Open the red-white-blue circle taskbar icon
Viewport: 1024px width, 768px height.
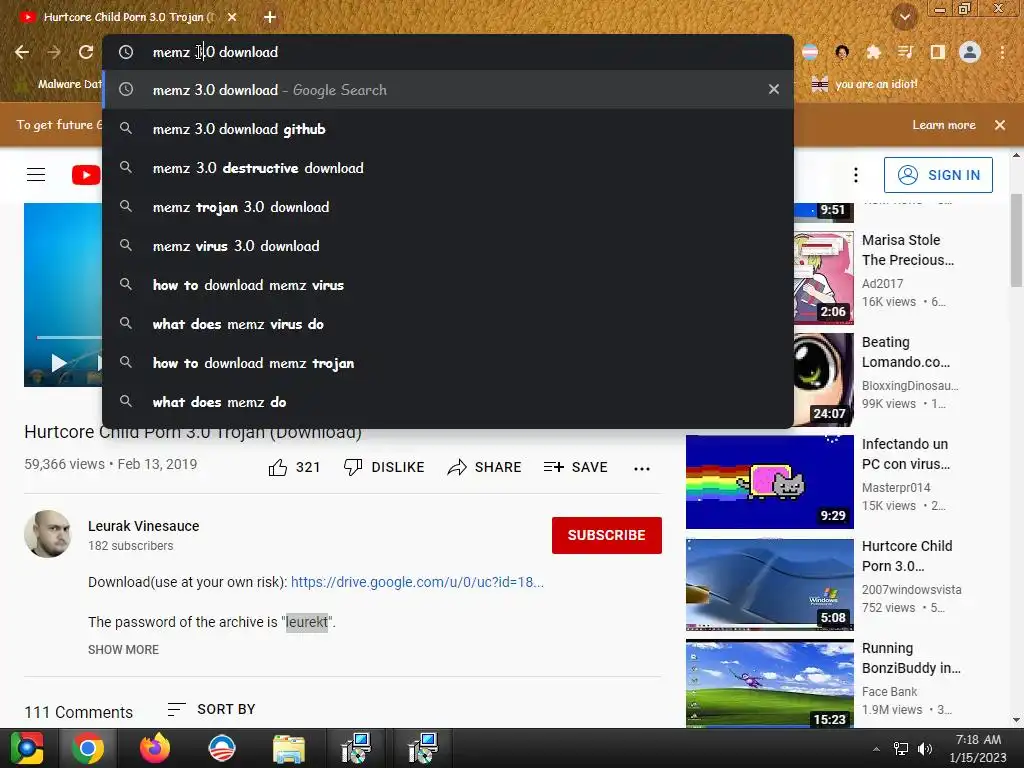point(222,748)
